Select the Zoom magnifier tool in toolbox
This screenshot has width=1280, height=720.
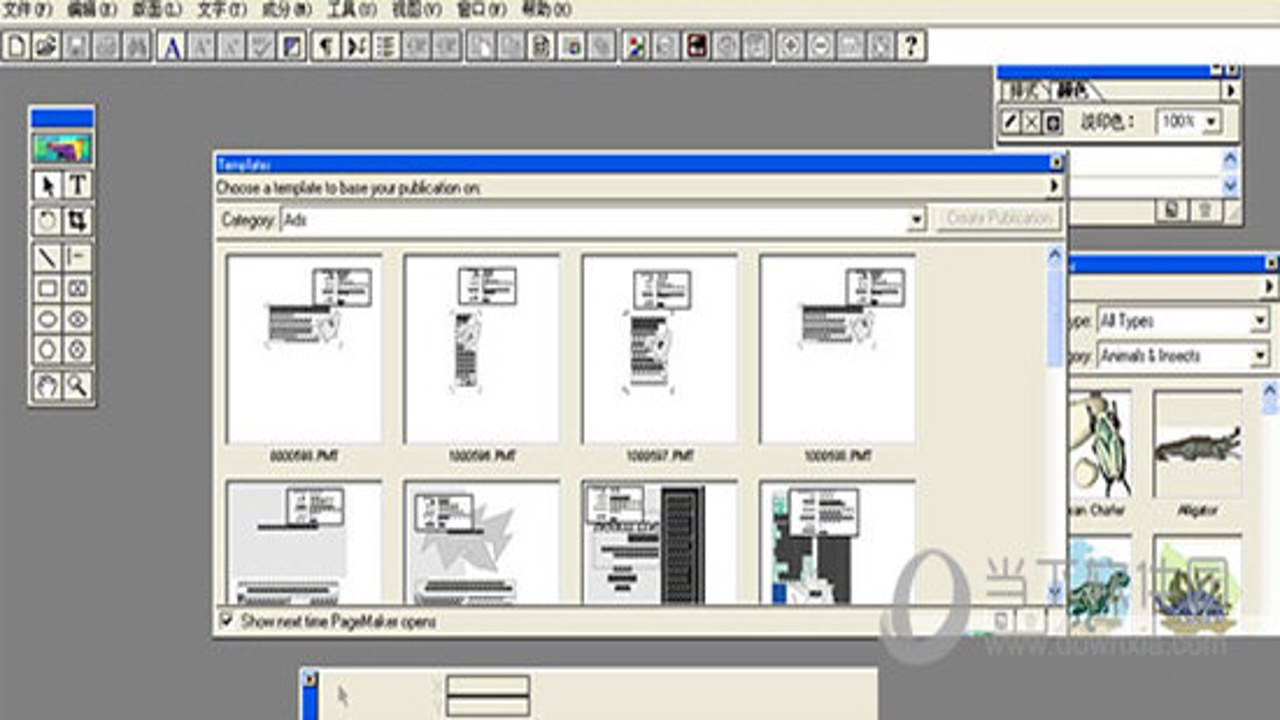[78, 385]
